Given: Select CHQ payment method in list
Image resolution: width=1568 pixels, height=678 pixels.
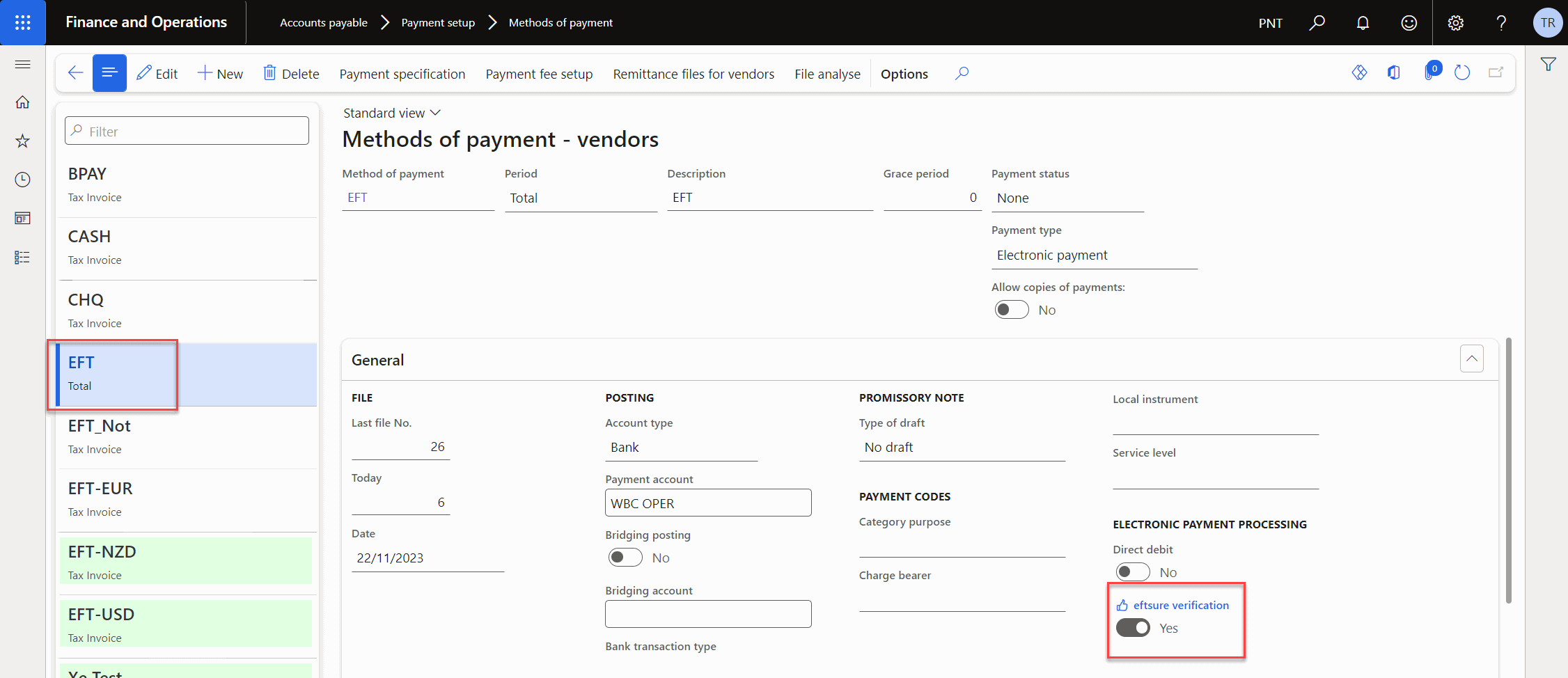Looking at the screenshot, I should pos(188,310).
